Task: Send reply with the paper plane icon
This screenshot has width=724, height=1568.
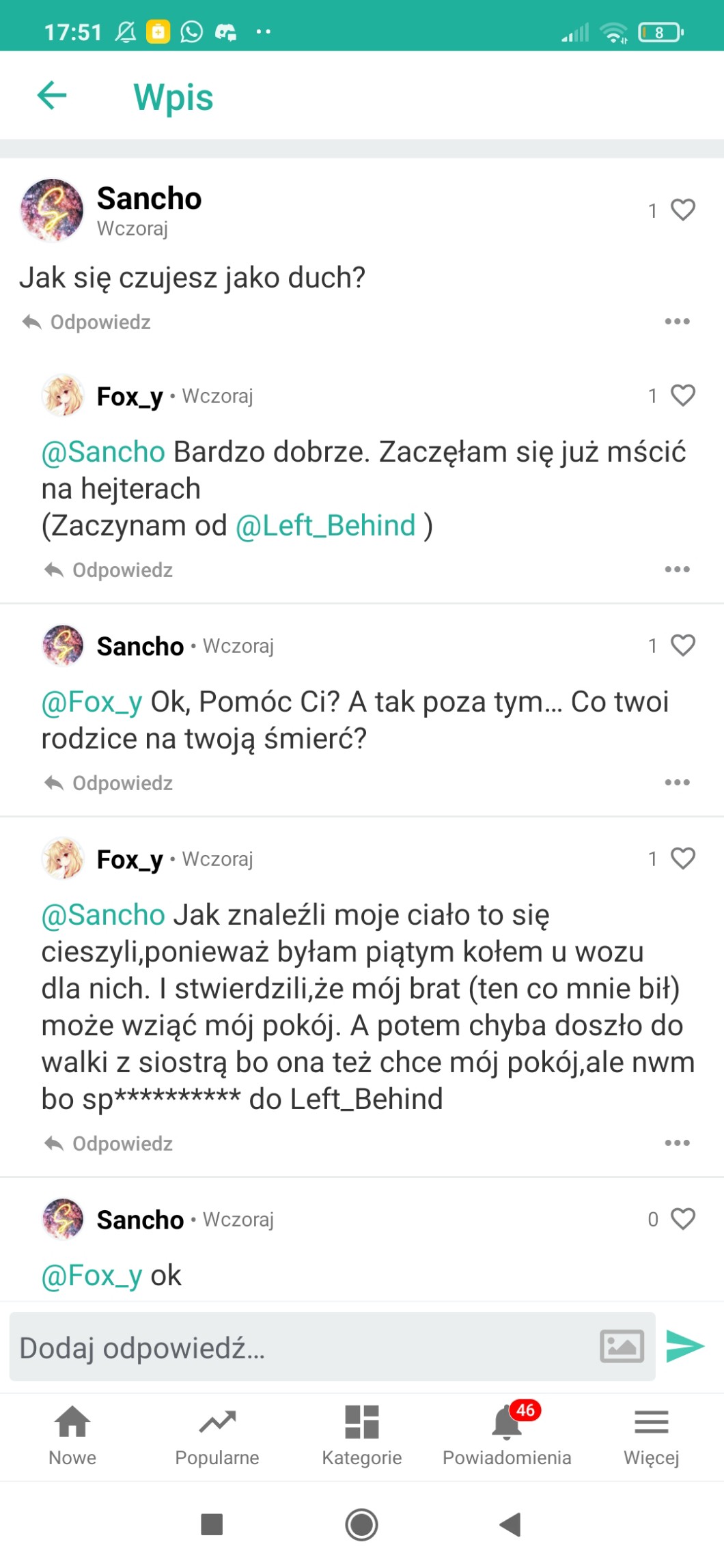Action: 684,1346
